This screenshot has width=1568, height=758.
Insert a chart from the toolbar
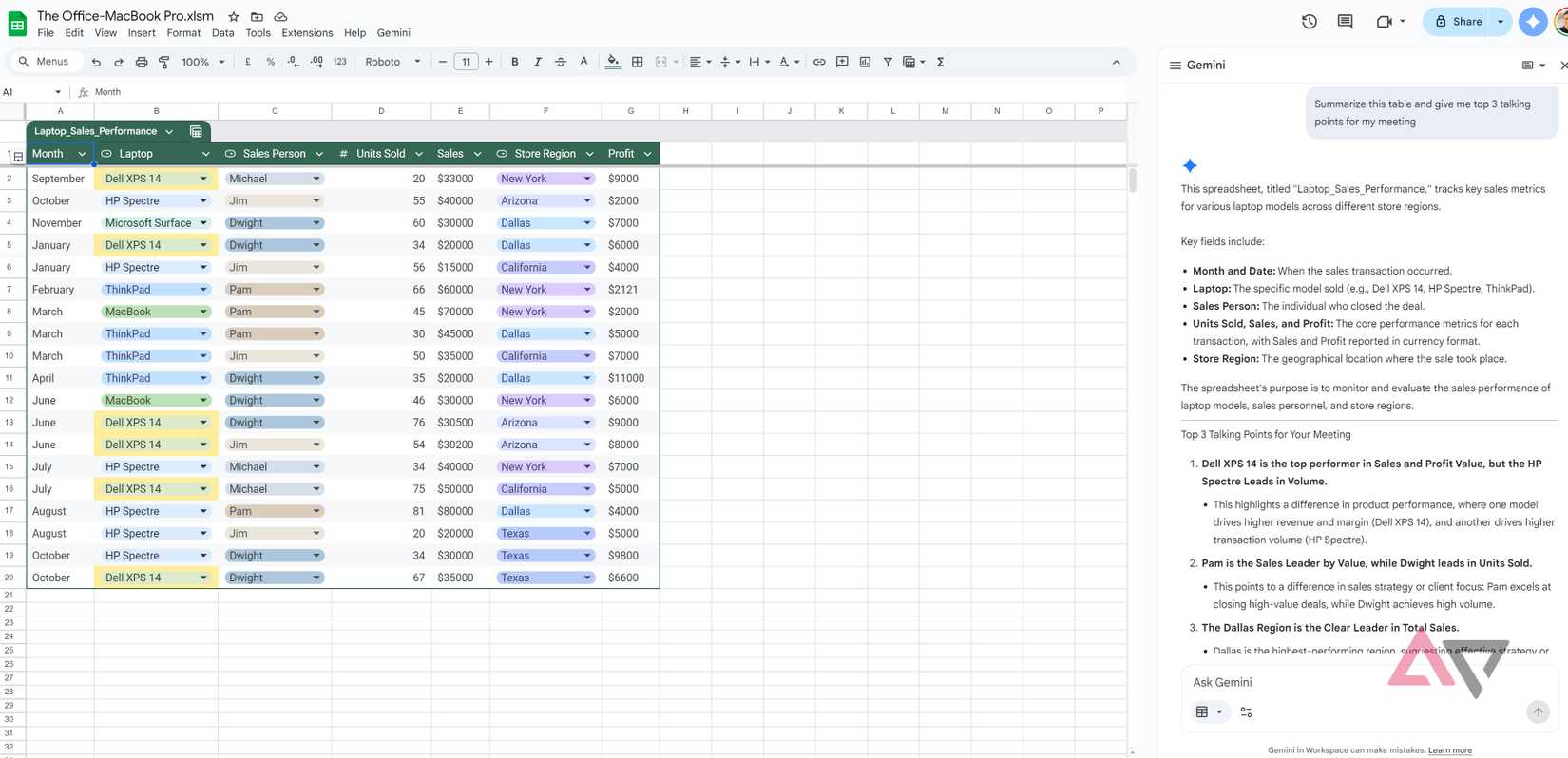click(865, 62)
